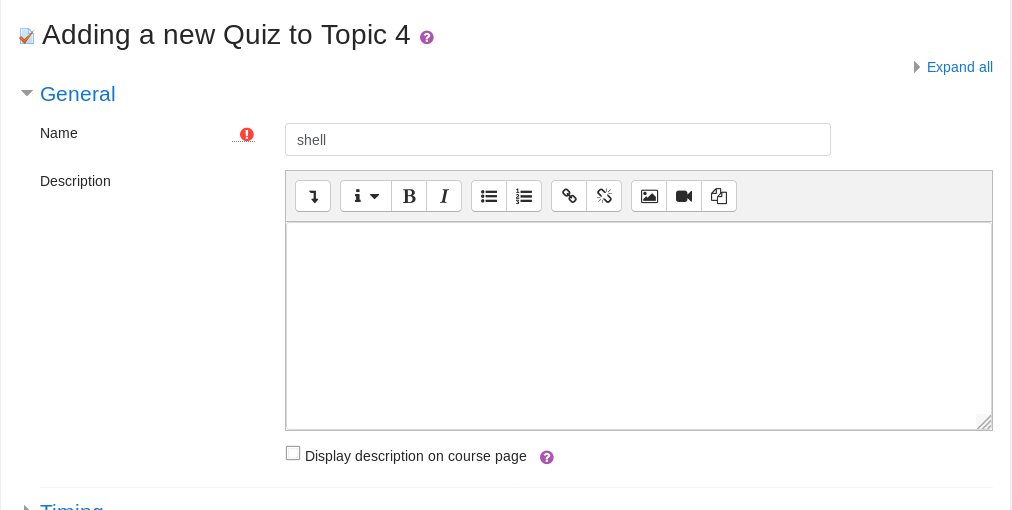Apply italic formatting in the description editor

[x=444, y=196]
